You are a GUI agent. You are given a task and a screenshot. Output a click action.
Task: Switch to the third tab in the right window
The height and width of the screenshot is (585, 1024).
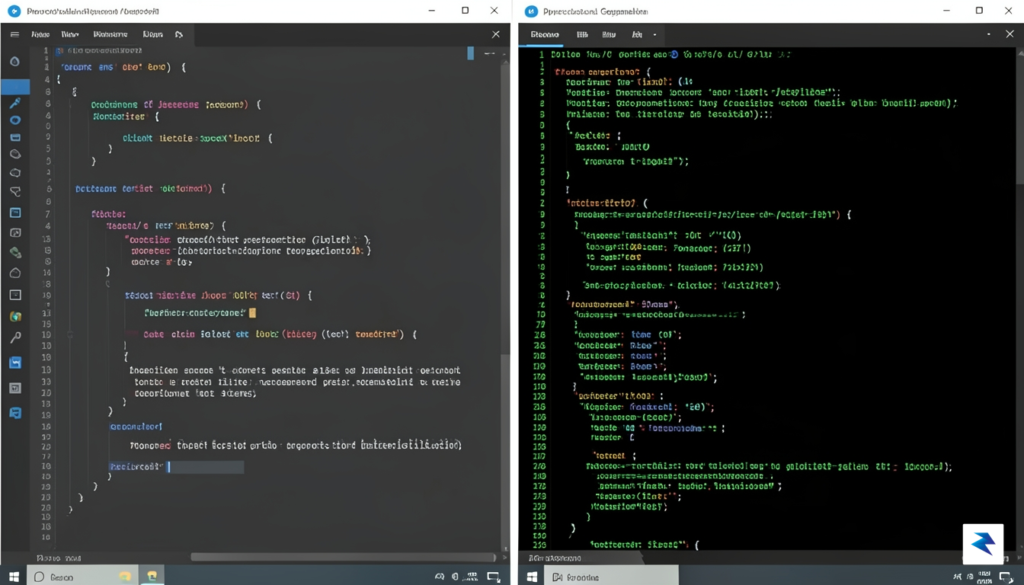coord(609,35)
